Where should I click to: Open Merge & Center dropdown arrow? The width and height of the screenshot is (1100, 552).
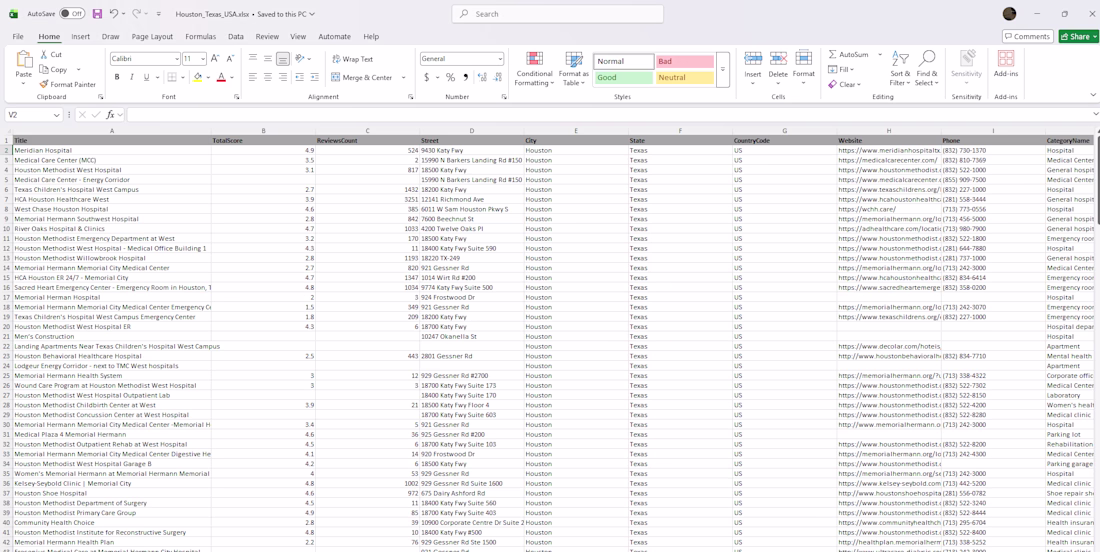click(x=403, y=77)
